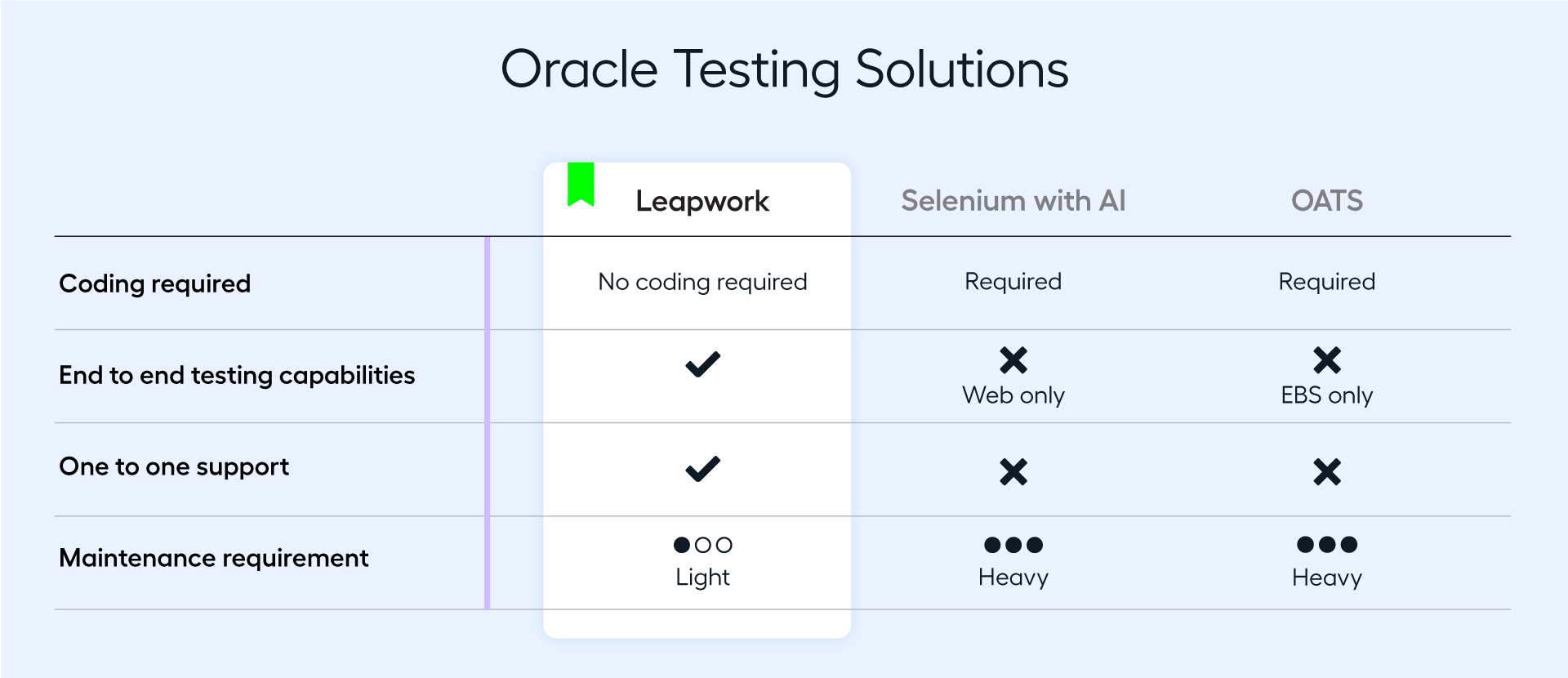Click OATS Heavy maintenance dots
This screenshot has width=1568, height=678.
(x=1327, y=545)
